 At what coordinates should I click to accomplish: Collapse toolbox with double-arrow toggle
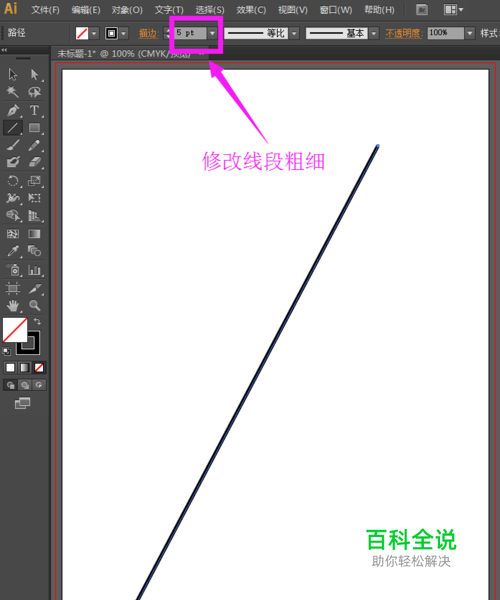(x=5, y=50)
